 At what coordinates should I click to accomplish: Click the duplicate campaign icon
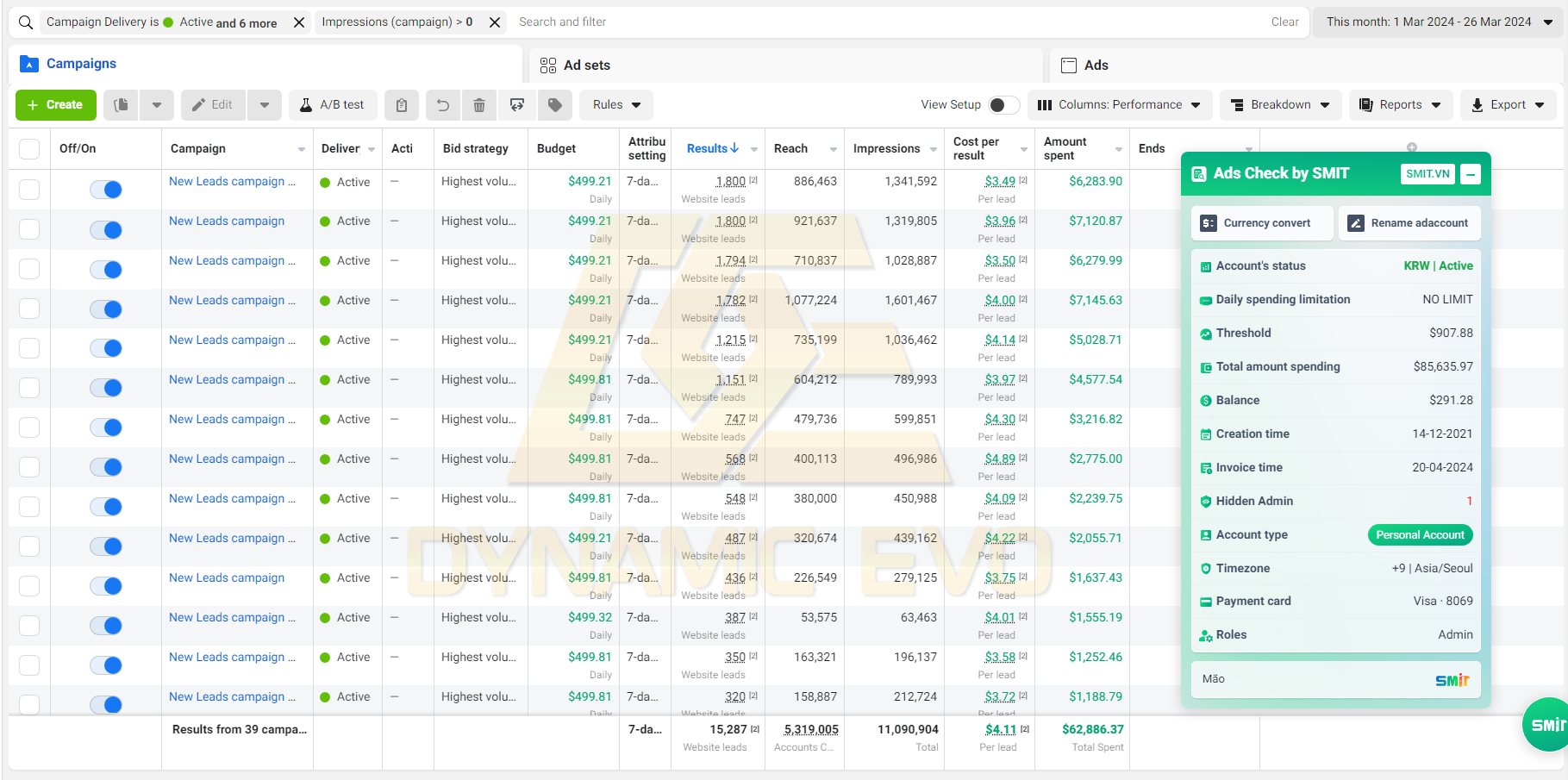click(122, 105)
